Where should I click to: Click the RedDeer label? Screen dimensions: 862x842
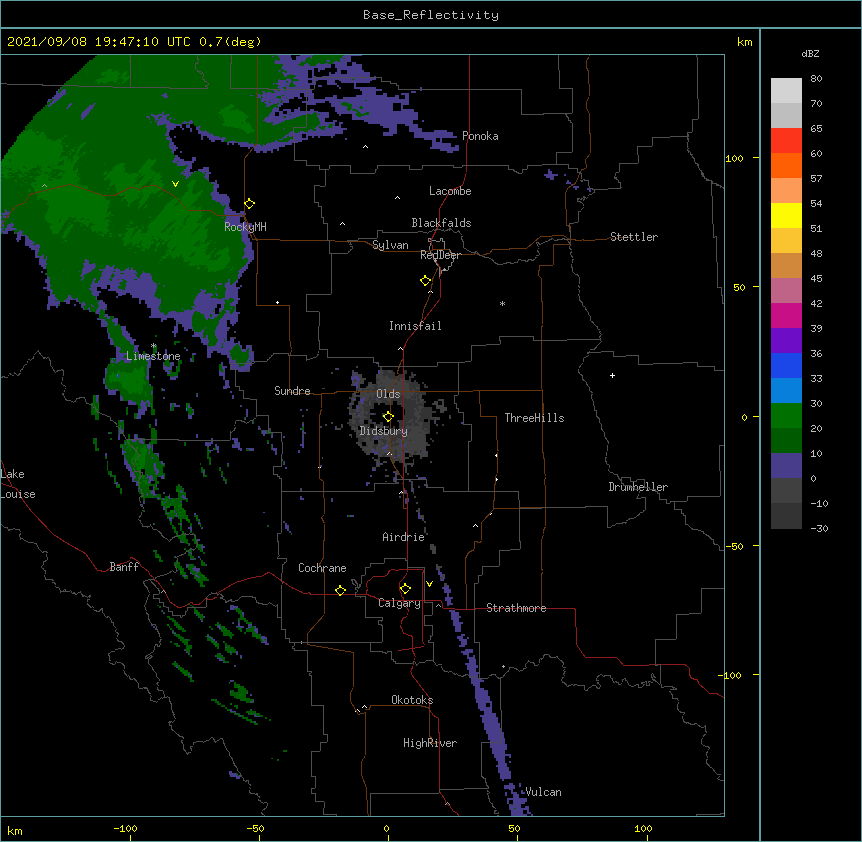pyautogui.click(x=440, y=255)
